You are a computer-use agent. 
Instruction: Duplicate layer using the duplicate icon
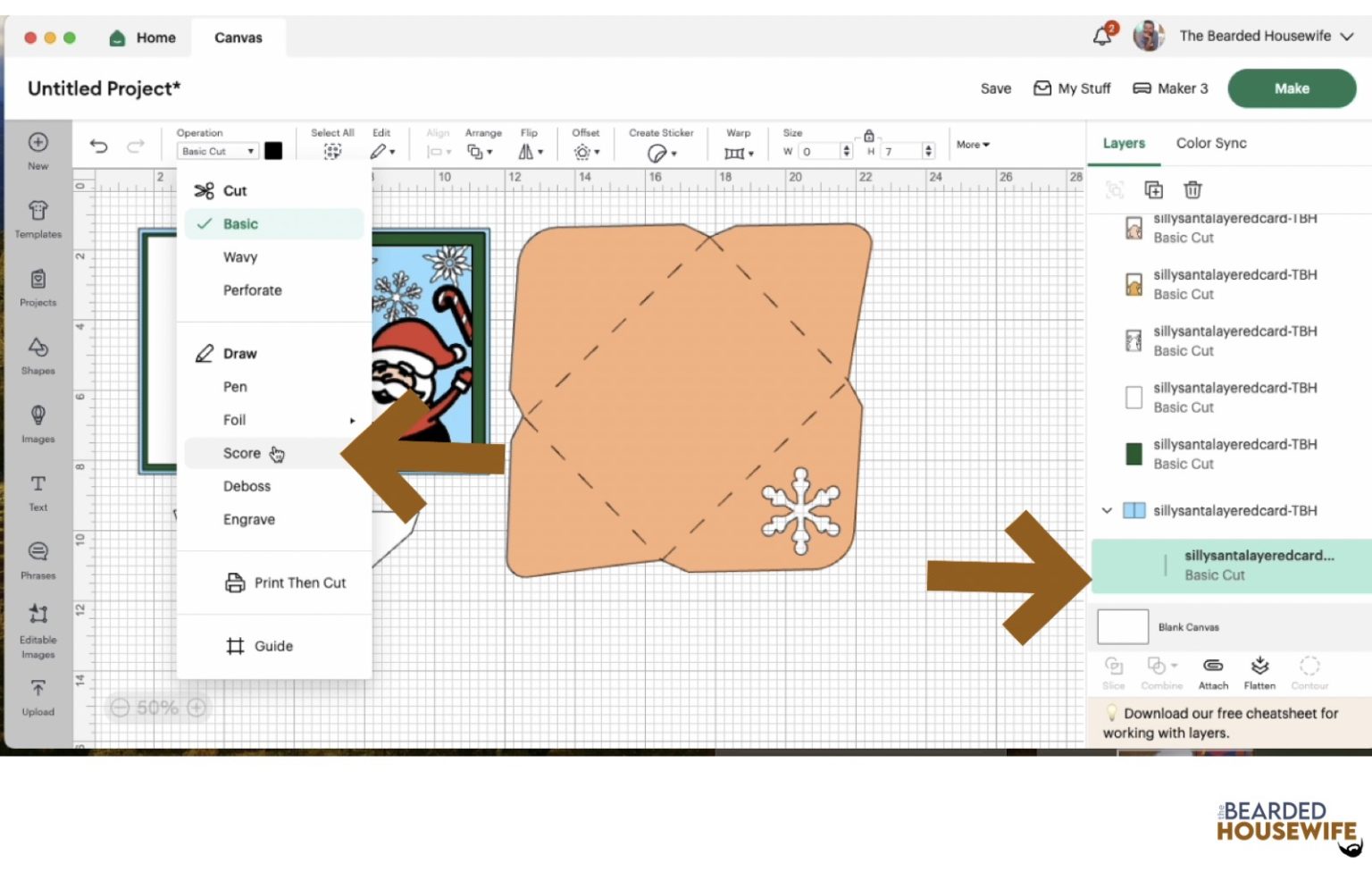point(1153,189)
